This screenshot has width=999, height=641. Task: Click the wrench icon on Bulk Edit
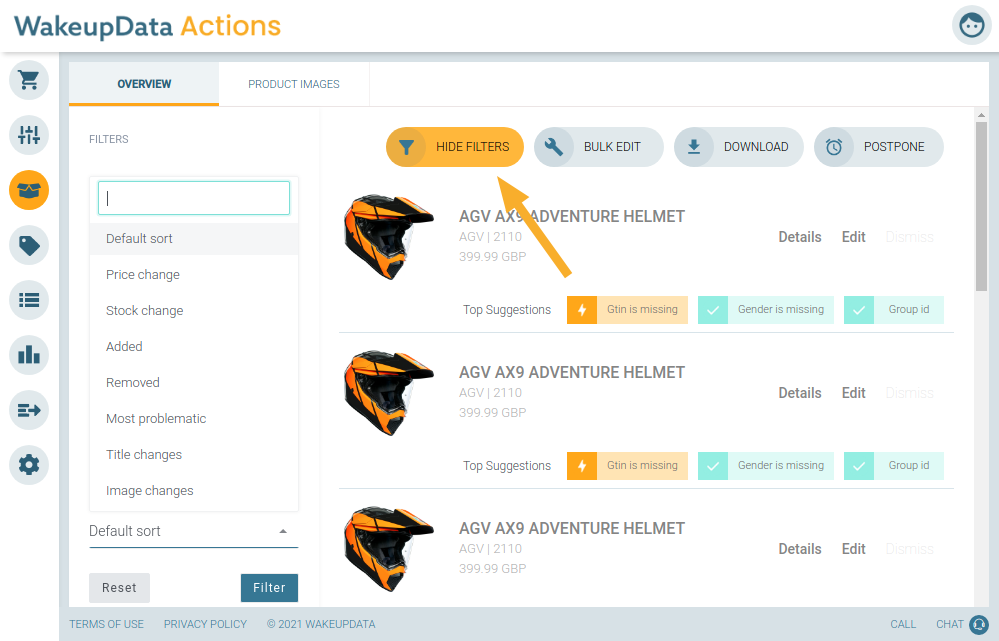[554, 147]
